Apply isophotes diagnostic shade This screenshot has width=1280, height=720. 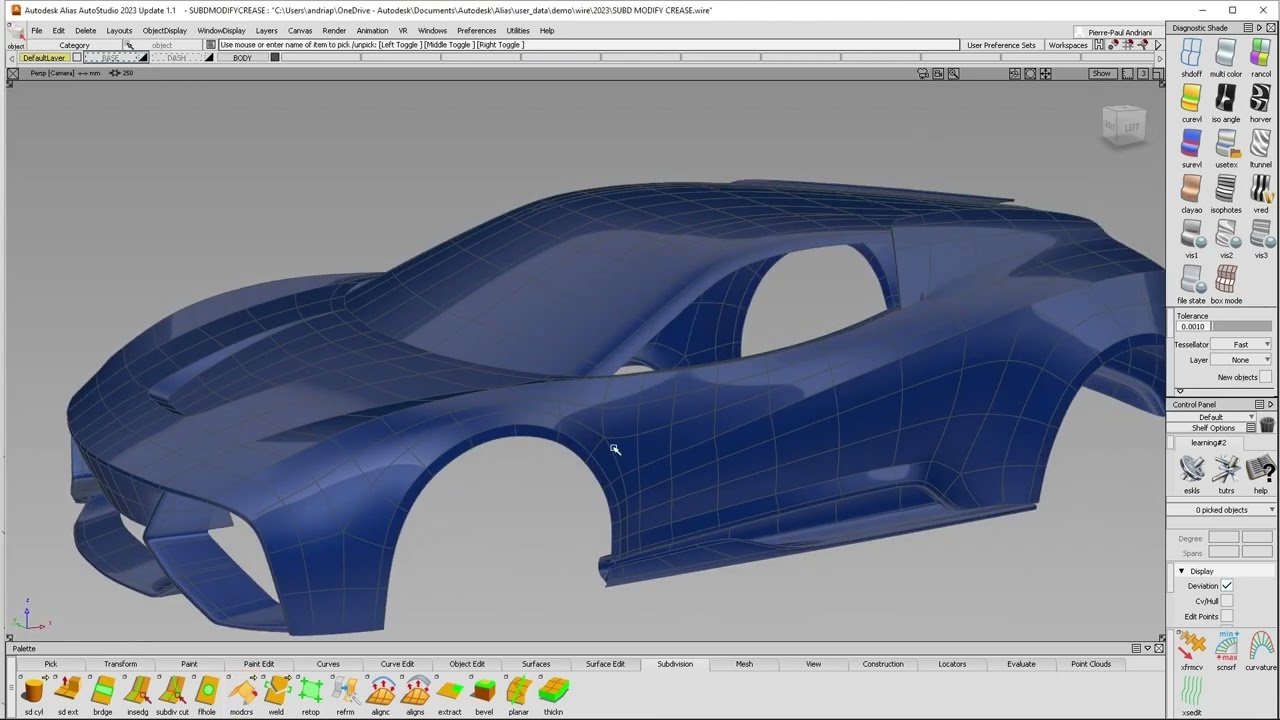pyautogui.click(x=1226, y=189)
